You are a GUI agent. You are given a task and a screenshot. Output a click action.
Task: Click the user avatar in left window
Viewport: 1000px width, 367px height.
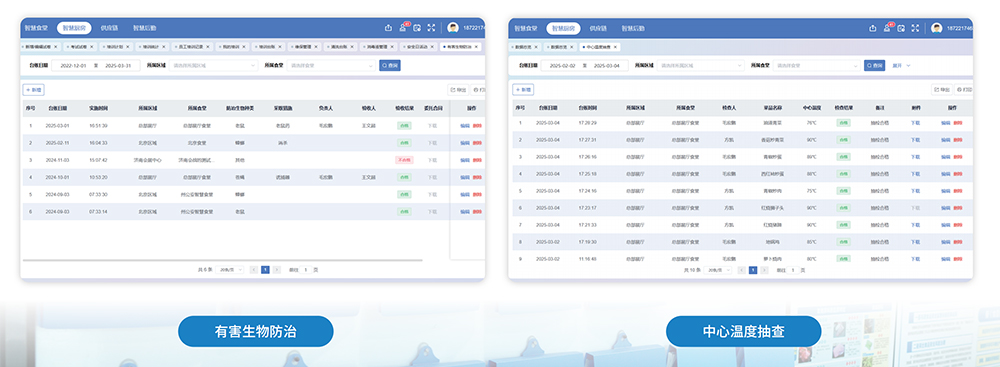(453, 27)
